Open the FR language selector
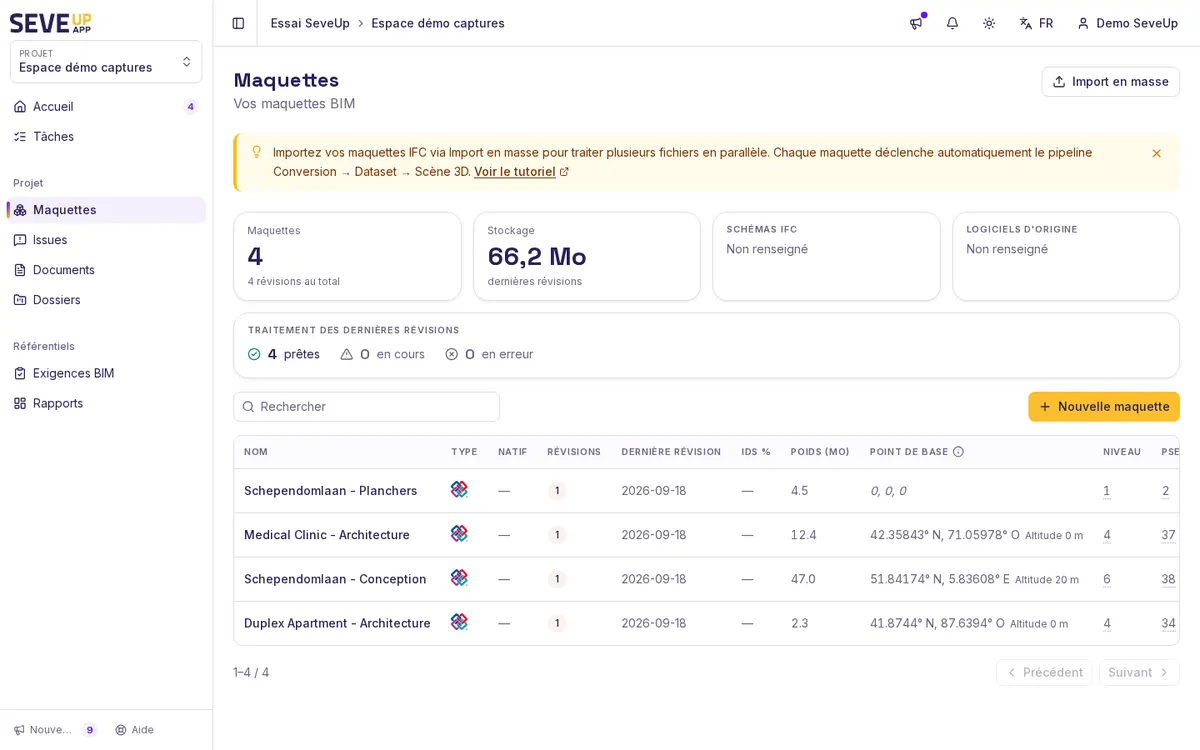1200x750 pixels. [x=1036, y=23]
